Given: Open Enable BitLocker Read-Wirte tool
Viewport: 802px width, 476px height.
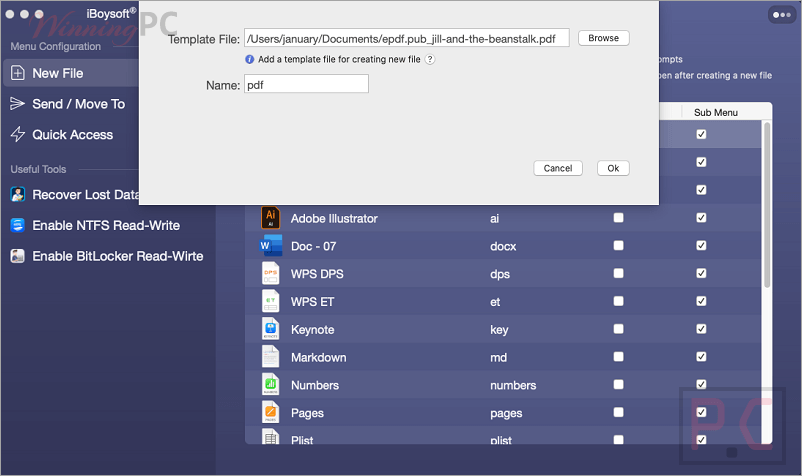Looking at the screenshot, I should tap(118, 256).
